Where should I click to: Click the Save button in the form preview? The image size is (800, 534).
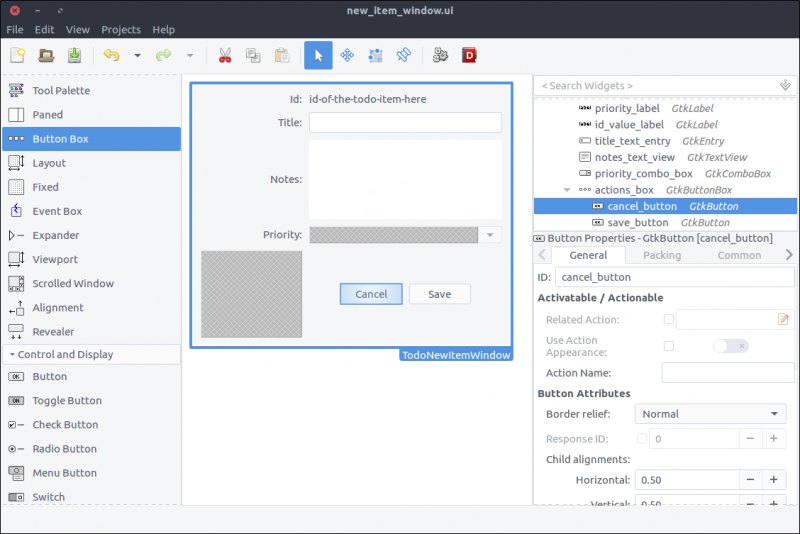[x=439, y=294]
